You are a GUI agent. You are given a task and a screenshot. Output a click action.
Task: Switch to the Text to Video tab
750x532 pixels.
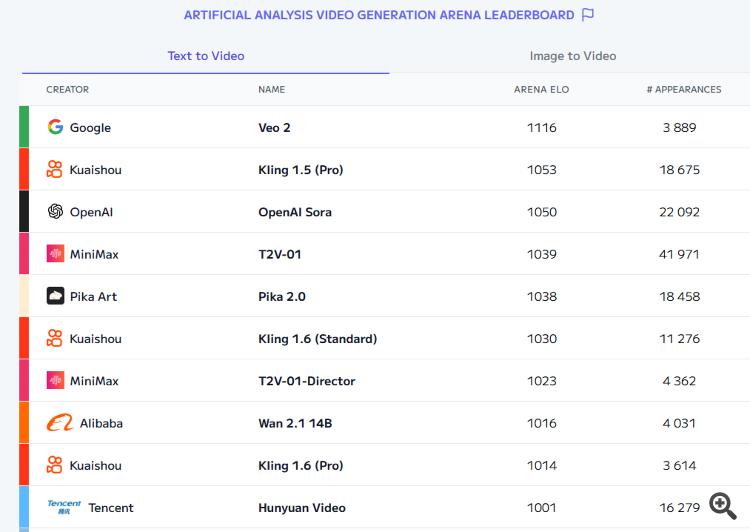[206, 56]
